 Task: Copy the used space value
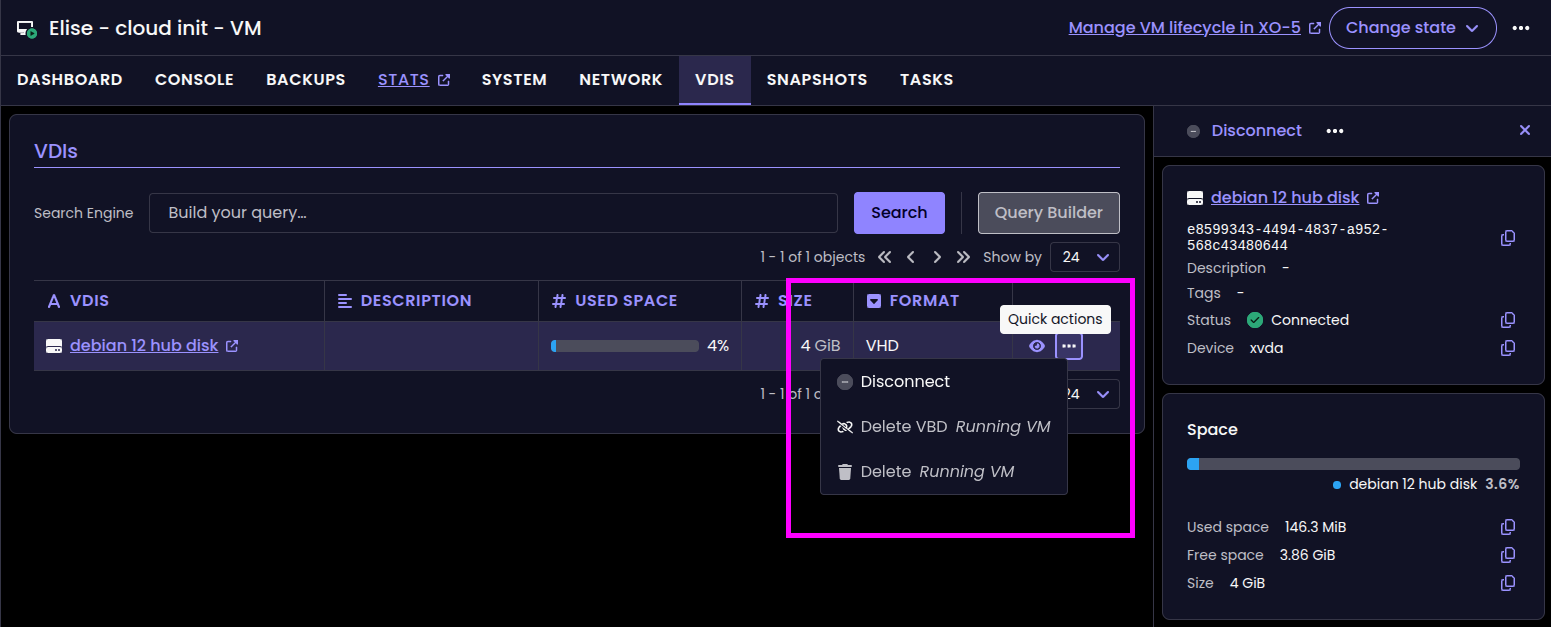click(x=1508, y=527)
